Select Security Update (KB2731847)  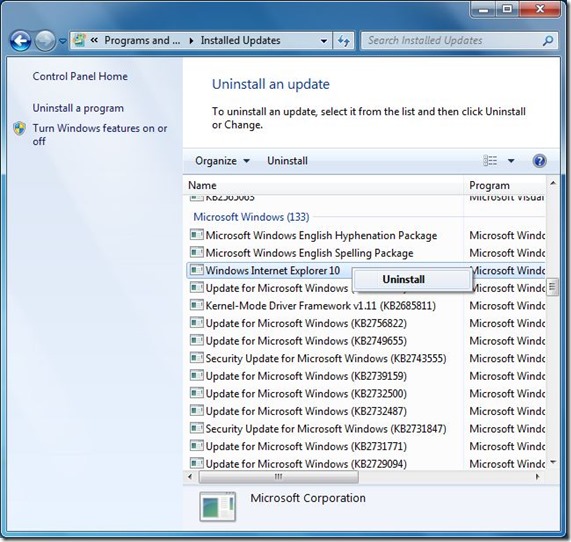[326, 429]
